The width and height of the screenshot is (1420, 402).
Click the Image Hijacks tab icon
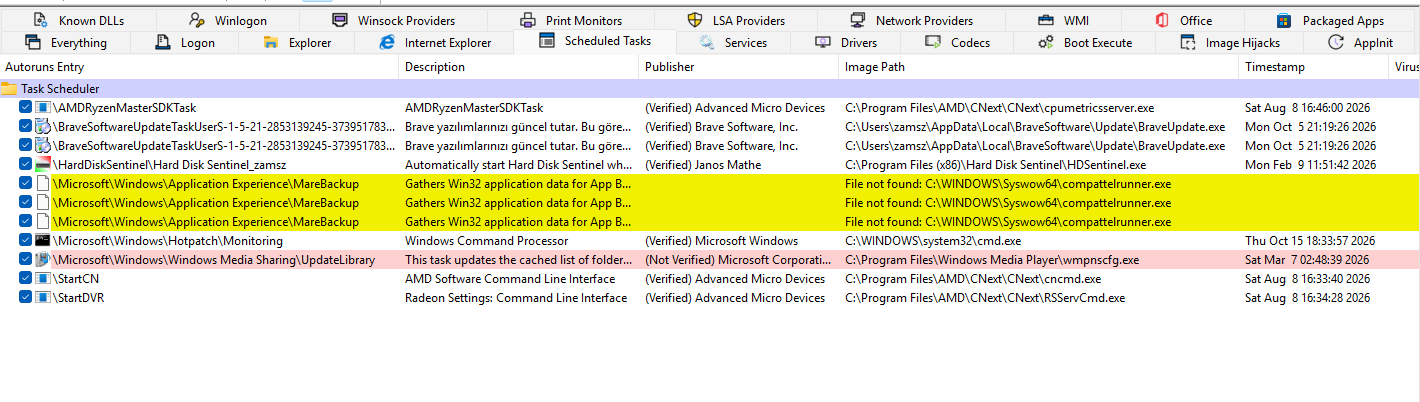(x=1188, y=42)
